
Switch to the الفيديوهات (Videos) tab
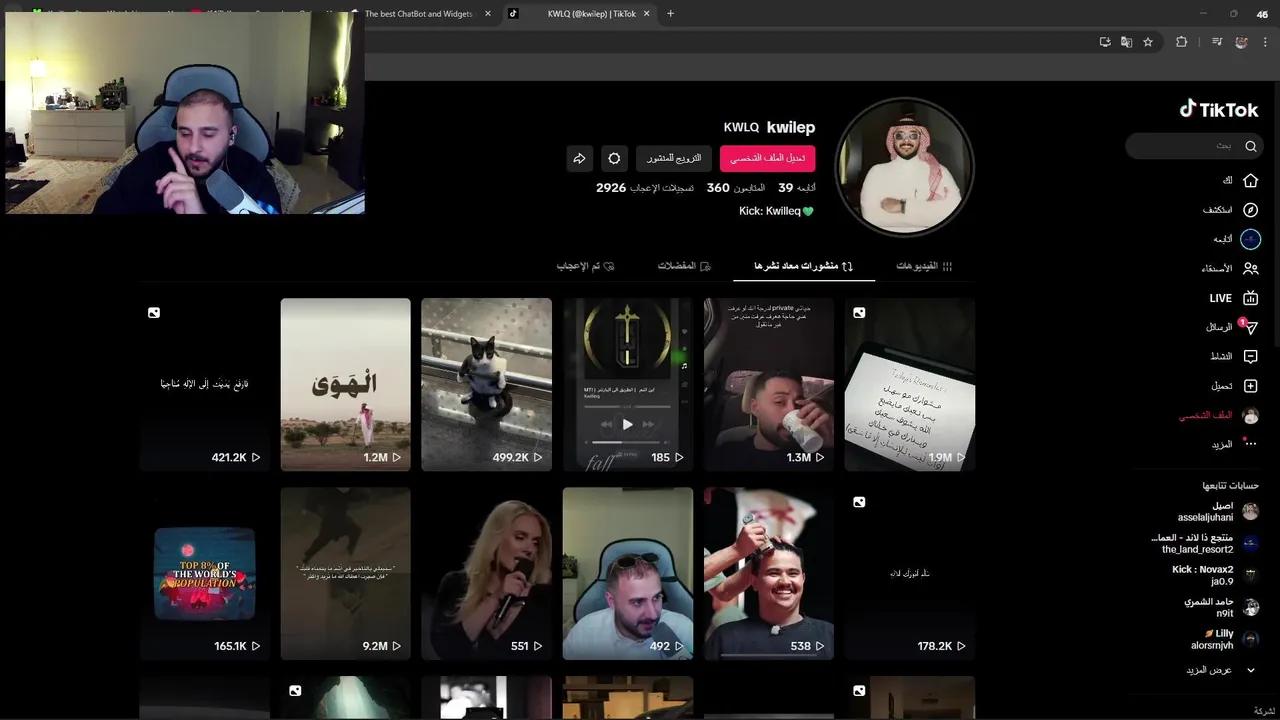pos(924,266)
